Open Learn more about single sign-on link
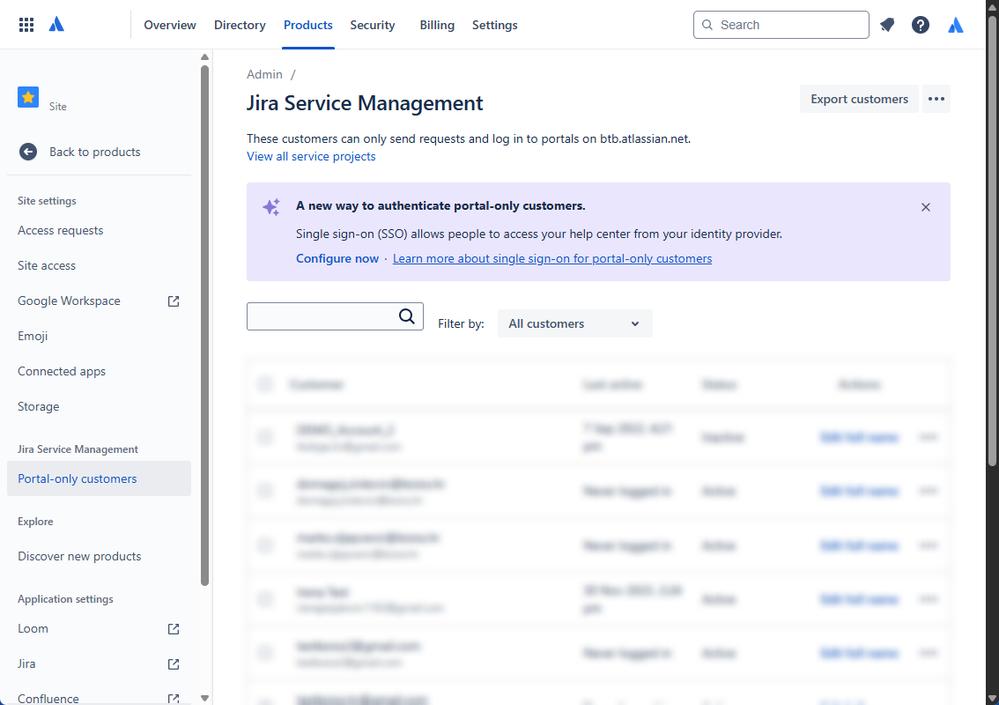 552,259
